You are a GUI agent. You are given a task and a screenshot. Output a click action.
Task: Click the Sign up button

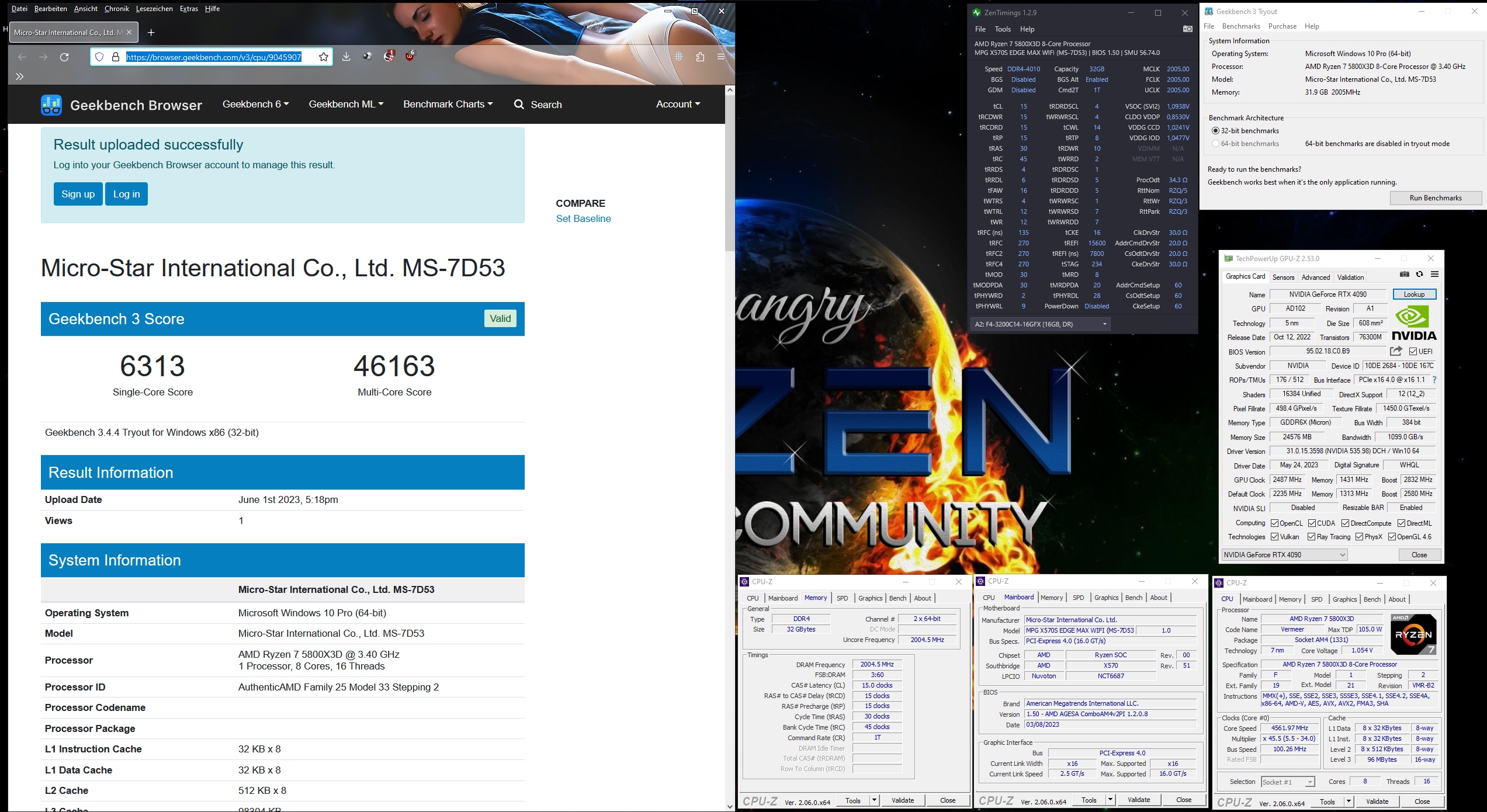coord(78,194)
